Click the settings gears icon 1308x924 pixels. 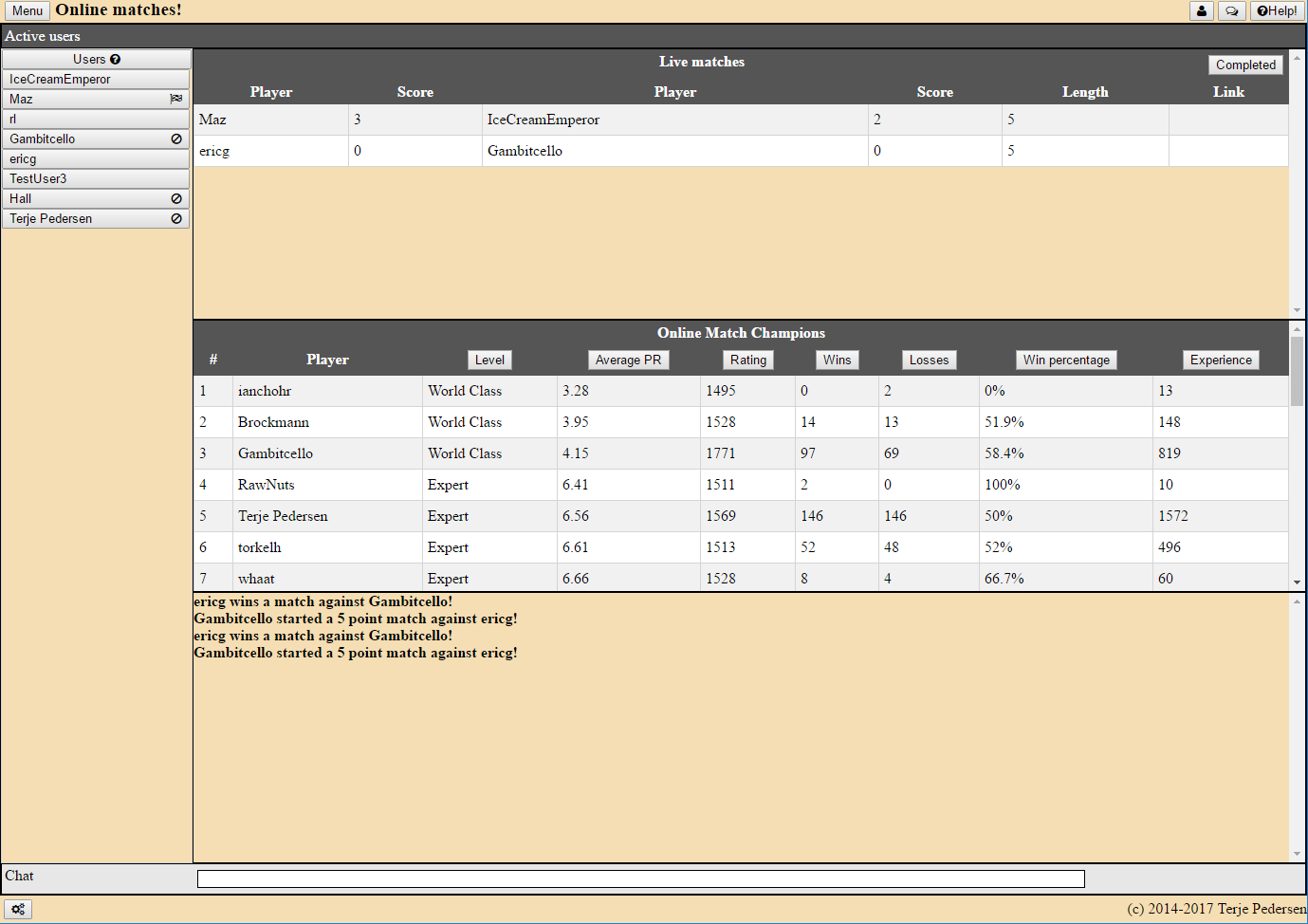[18, 909]
